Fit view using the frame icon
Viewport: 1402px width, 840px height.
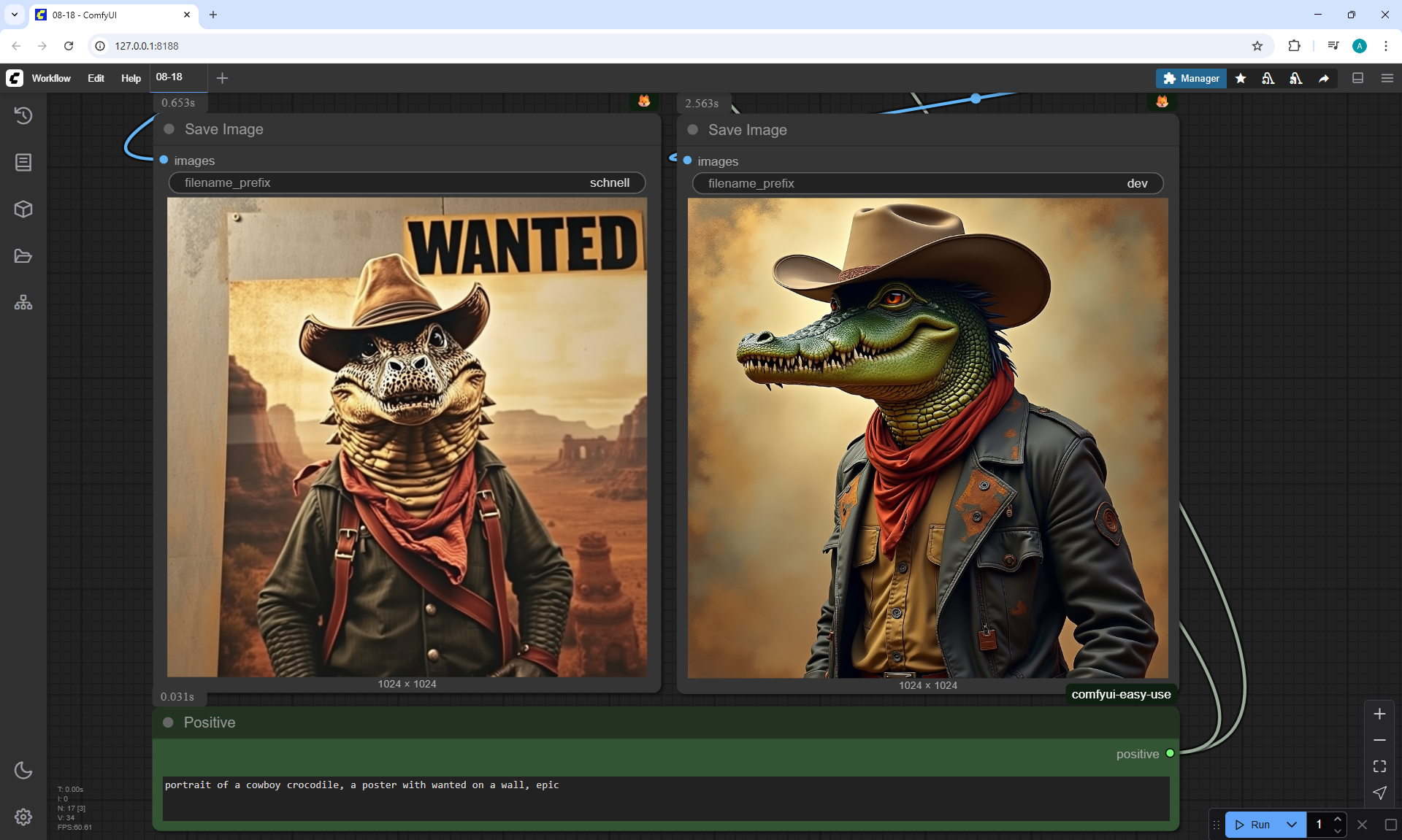point(1379,766)
